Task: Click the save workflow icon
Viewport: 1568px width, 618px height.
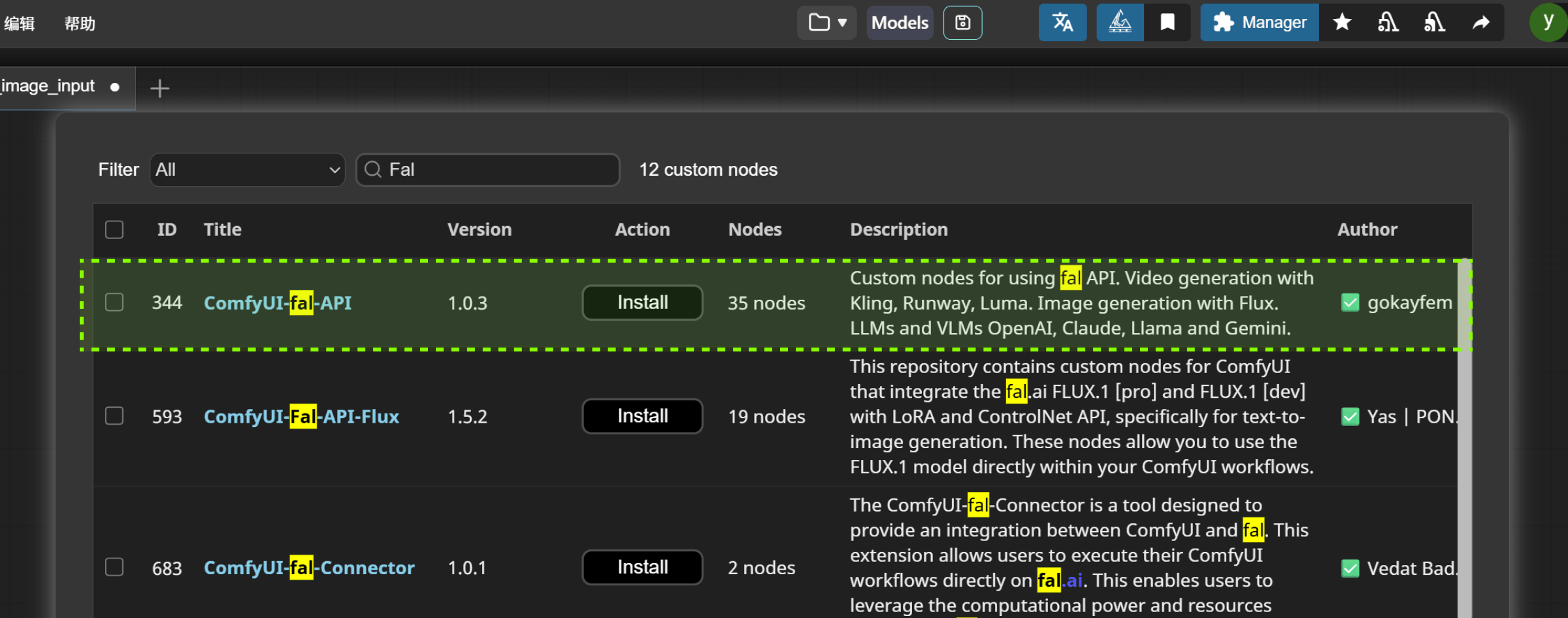Action: pyautogui.click(x=962, y=23)
